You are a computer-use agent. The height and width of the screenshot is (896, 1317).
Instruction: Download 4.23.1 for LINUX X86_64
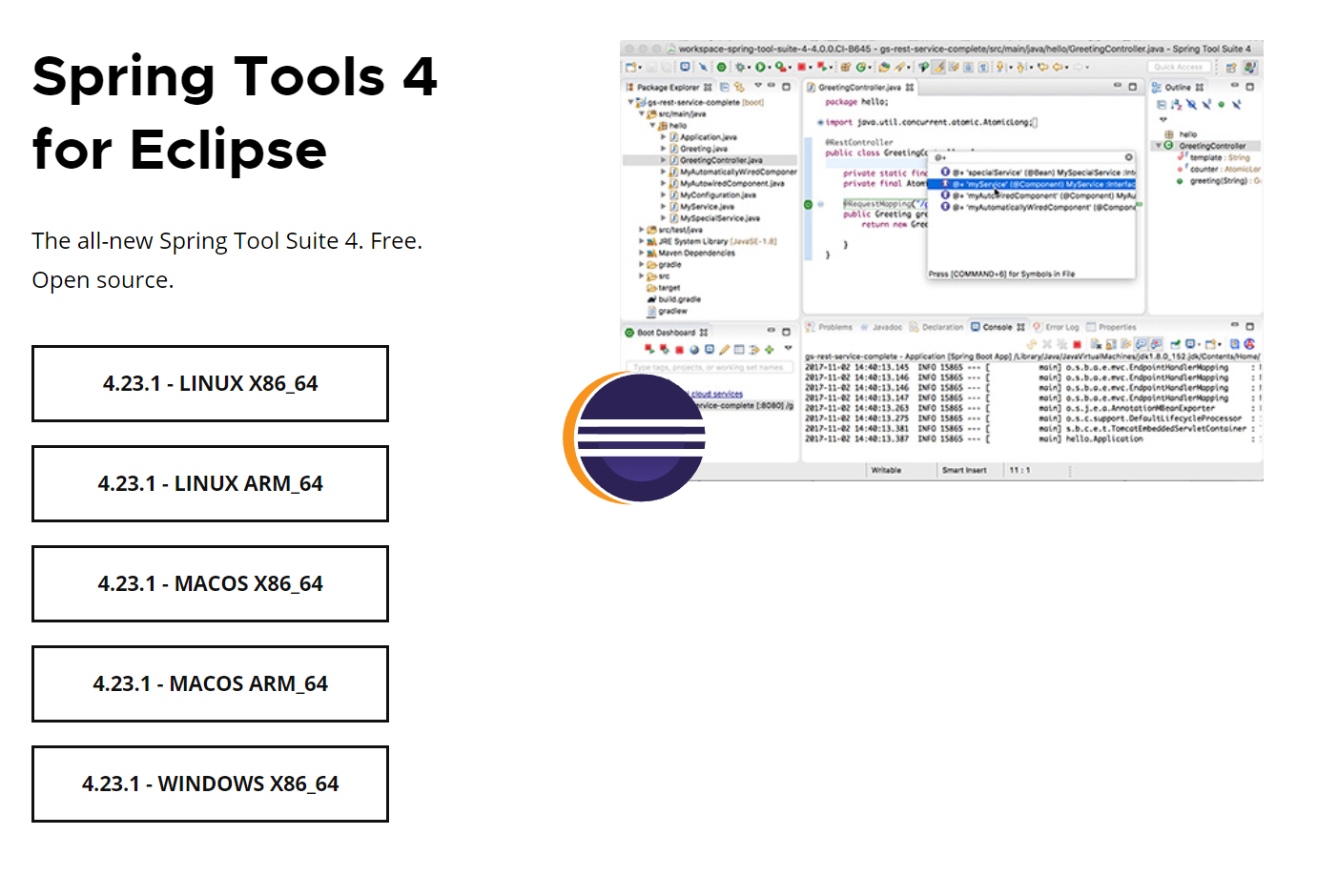click(x=210, y=383)
